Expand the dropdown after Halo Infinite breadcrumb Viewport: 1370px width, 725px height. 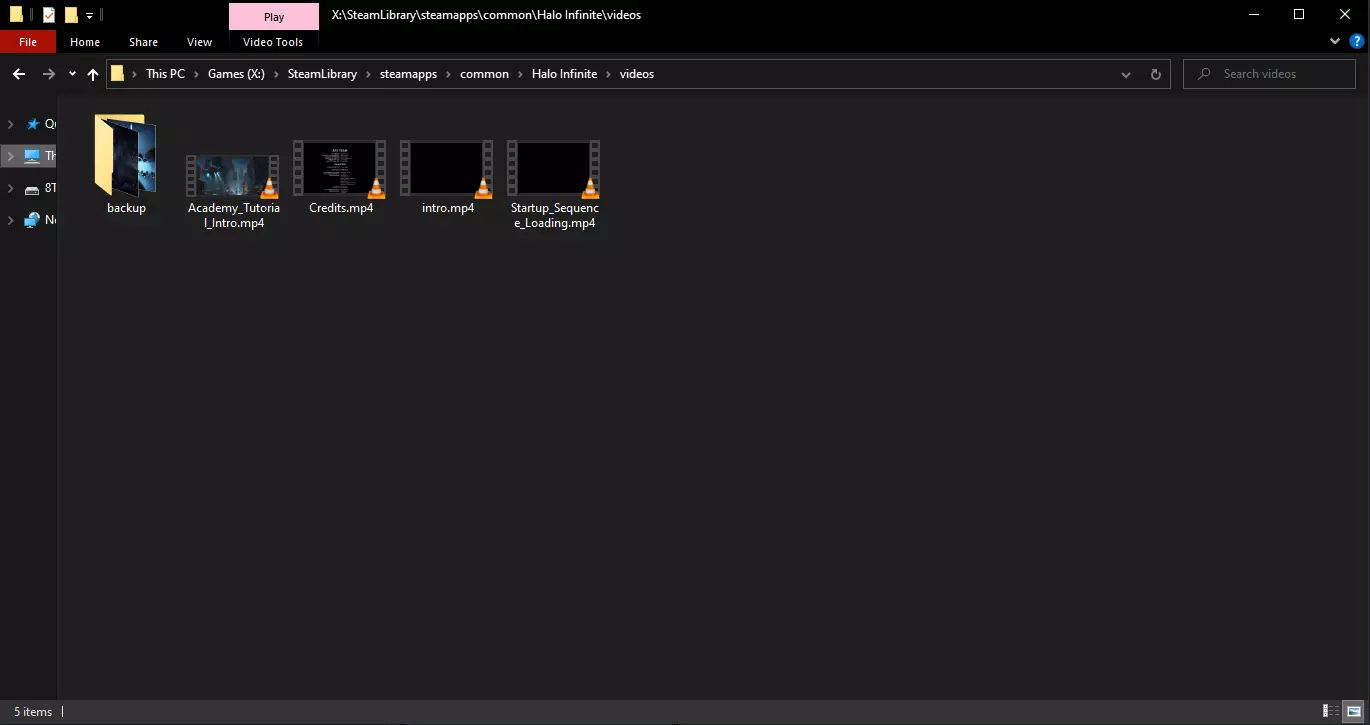pyautogui.click(x=609, y=74)
